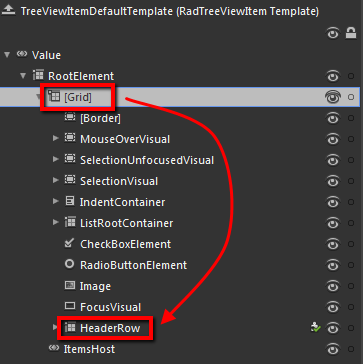This screenshot has width=363, height=364.
Task: Click the IndentContainer stack panel icon
Action: tap(70, 202)
